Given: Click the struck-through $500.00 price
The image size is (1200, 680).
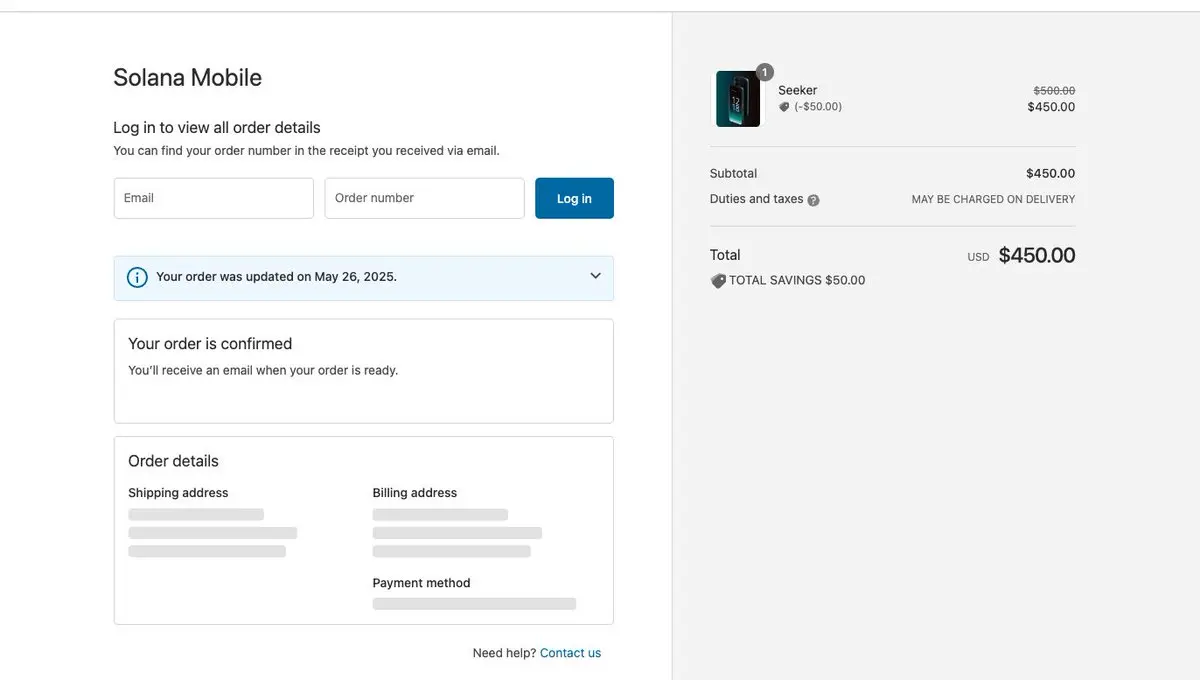Looking at the screenshot, I should (x=1054, y=90).
